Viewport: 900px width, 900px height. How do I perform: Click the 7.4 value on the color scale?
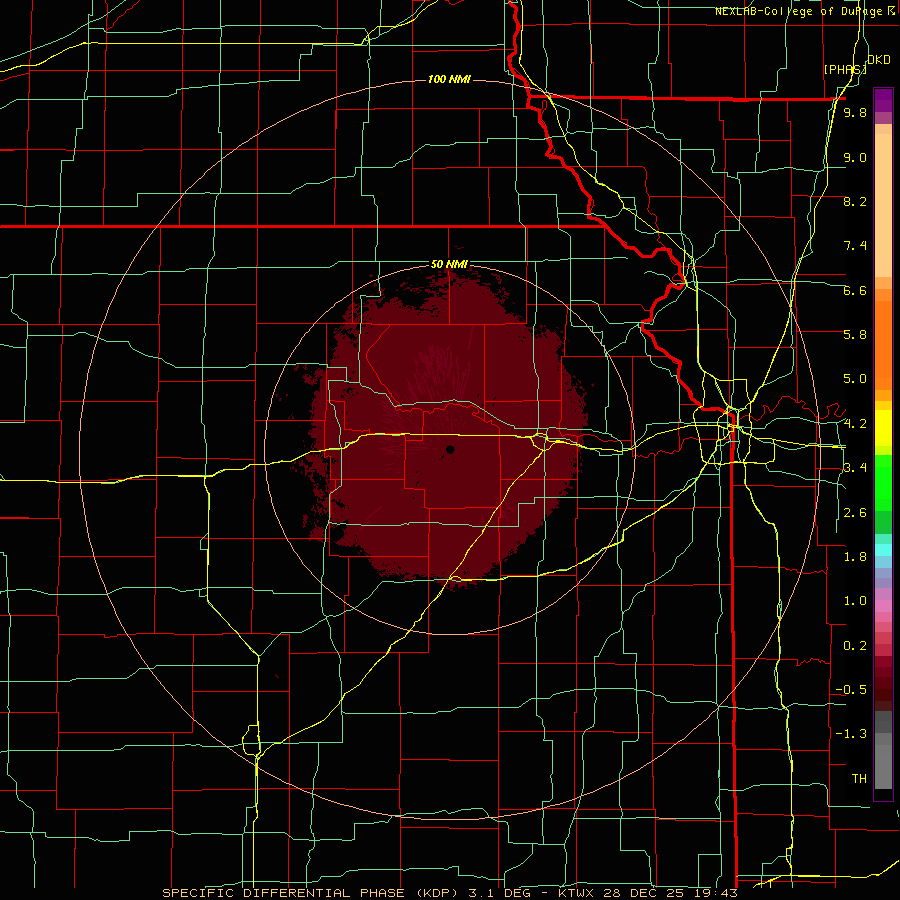(x=855, y=246)
